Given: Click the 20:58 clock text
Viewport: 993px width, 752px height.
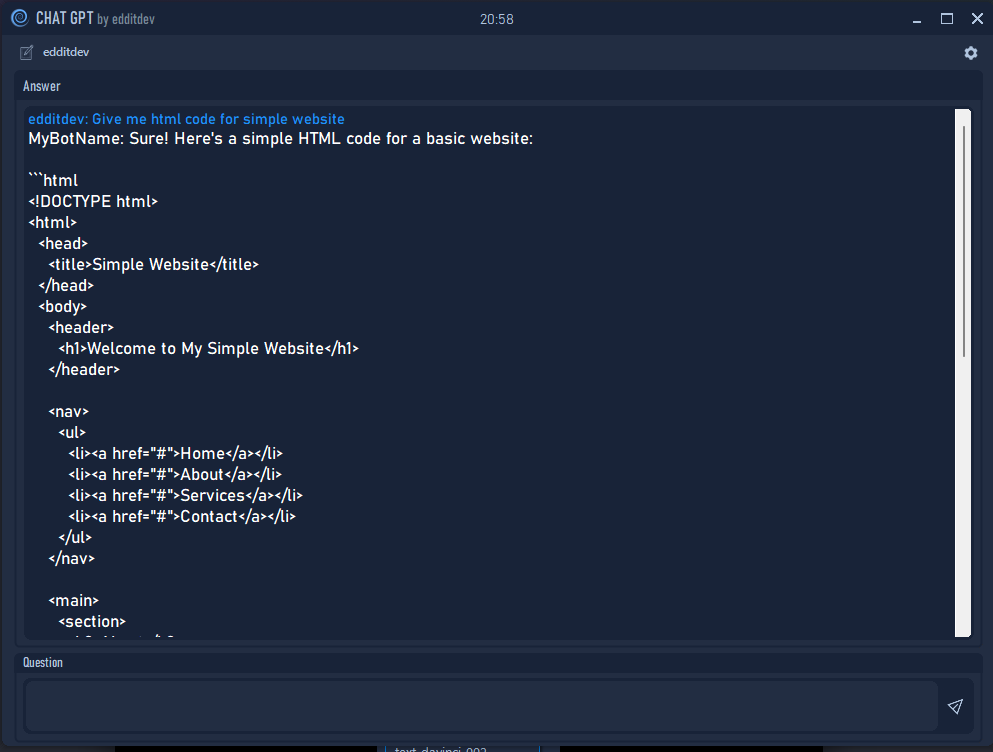Looking at the screenshot, I should [x=496, y=20].
